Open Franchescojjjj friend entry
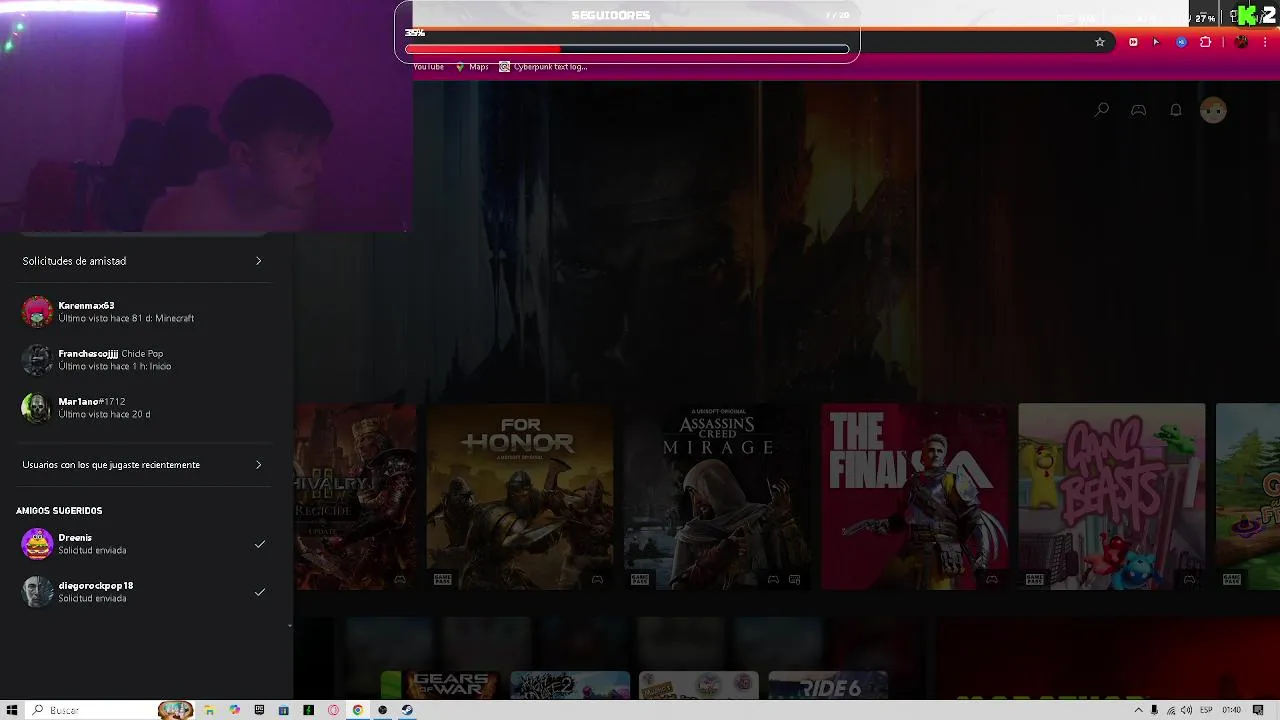 click(146, 360)
